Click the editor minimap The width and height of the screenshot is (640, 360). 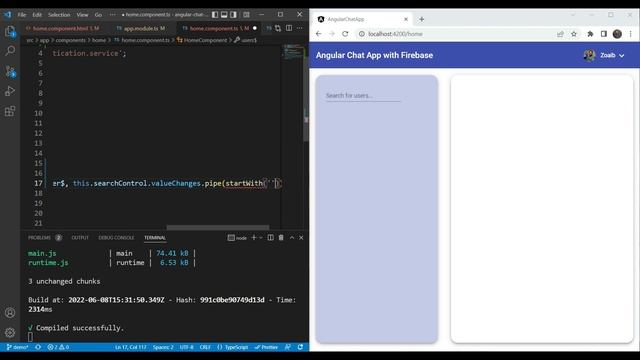pyautogui.click(x=293, y=52)
